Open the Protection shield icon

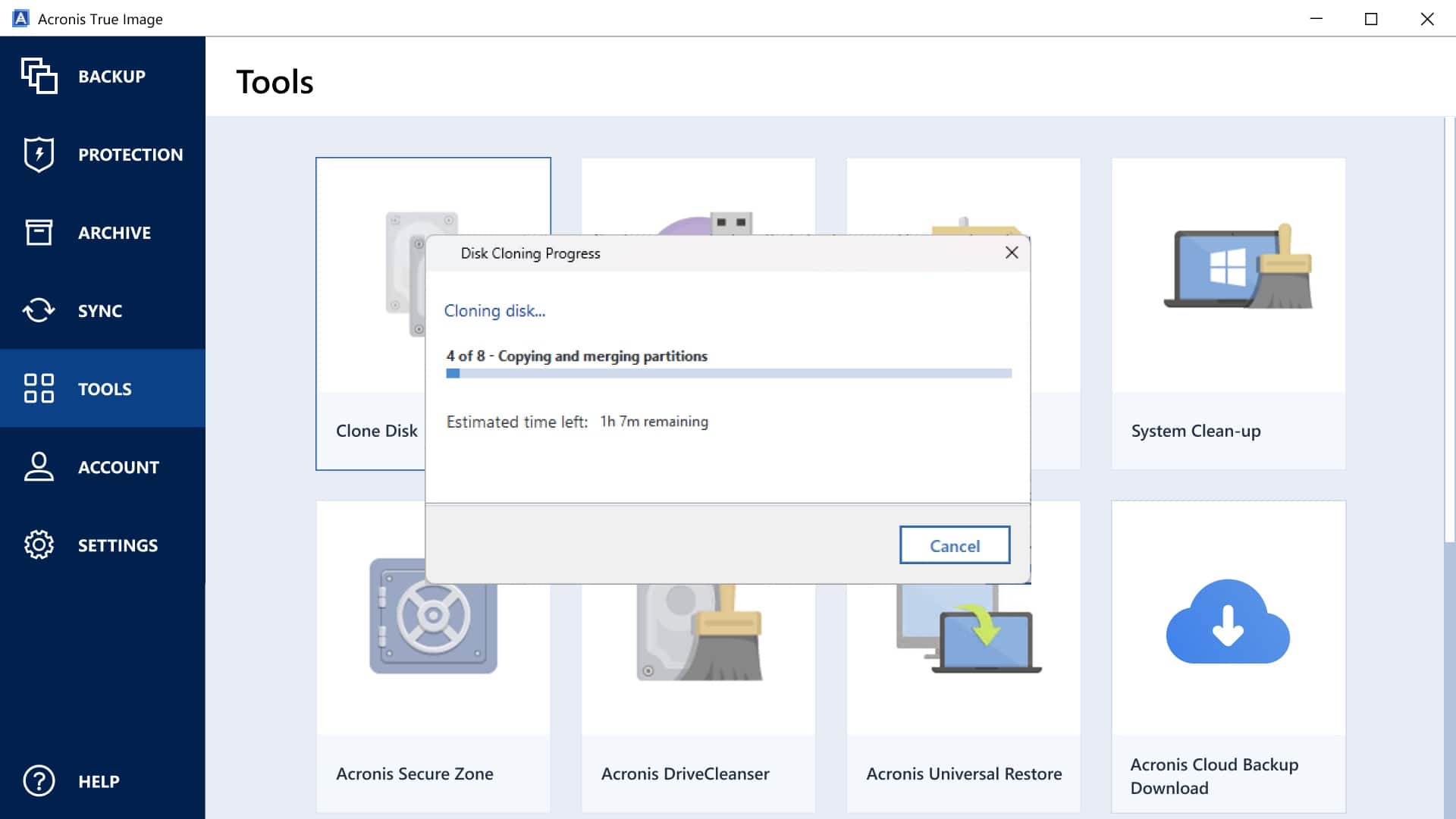pos(38,154)
